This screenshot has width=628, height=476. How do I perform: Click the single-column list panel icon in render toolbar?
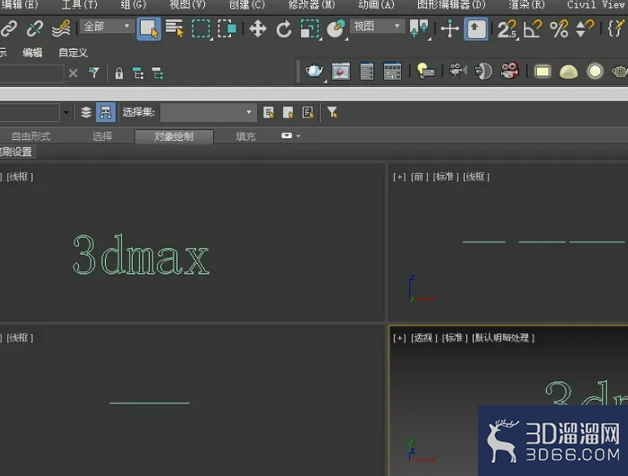pos(367,72)
